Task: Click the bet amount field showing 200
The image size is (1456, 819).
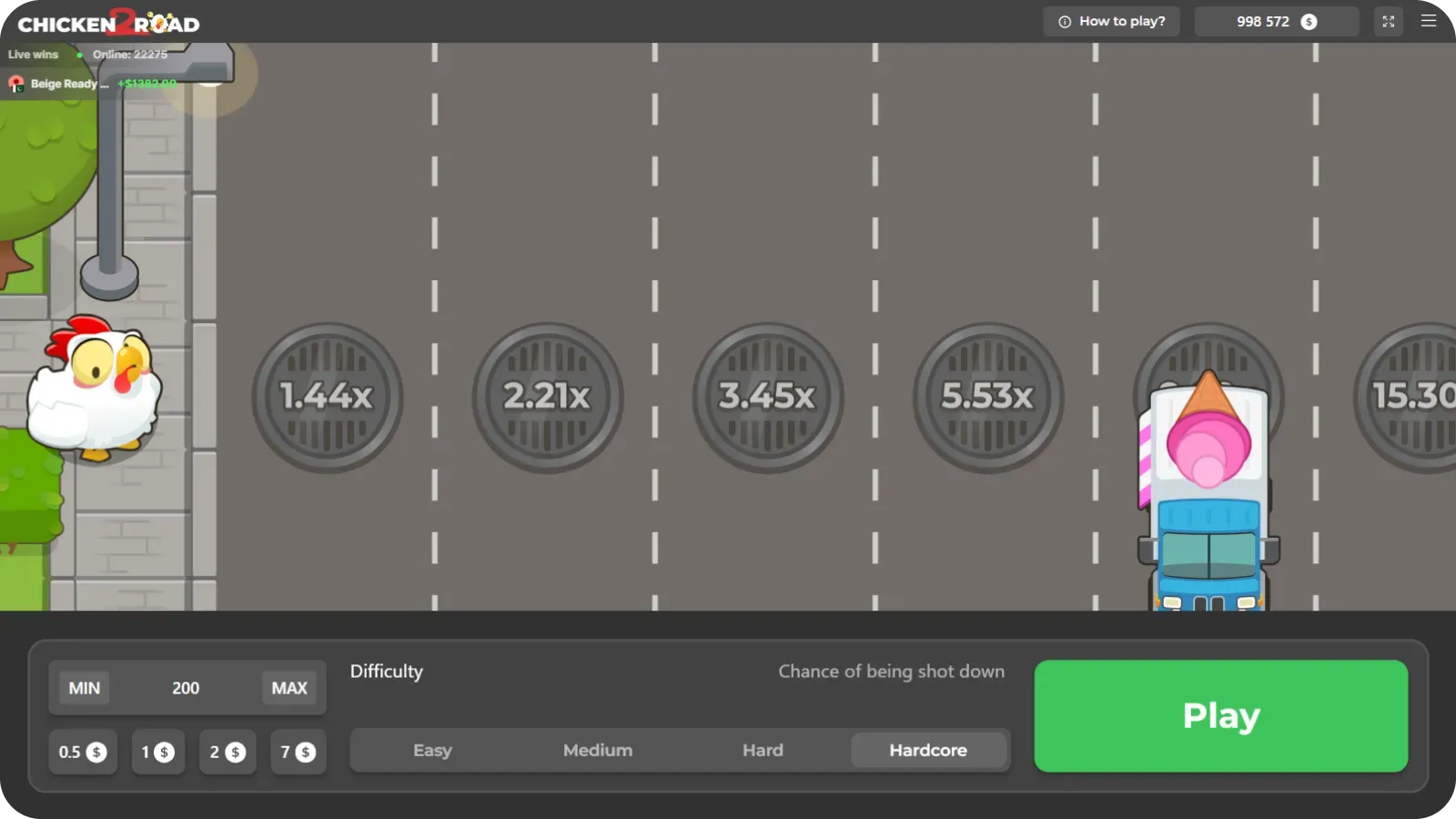Action: [186, 688]
